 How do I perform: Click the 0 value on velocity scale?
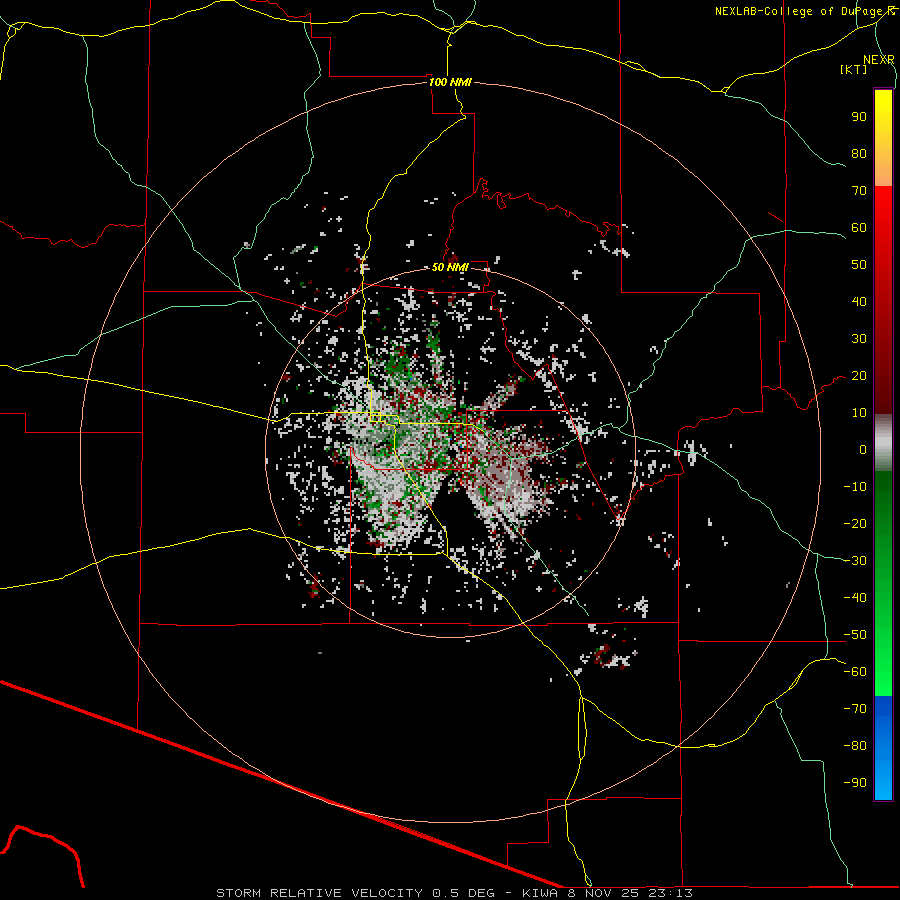[863, 449]
